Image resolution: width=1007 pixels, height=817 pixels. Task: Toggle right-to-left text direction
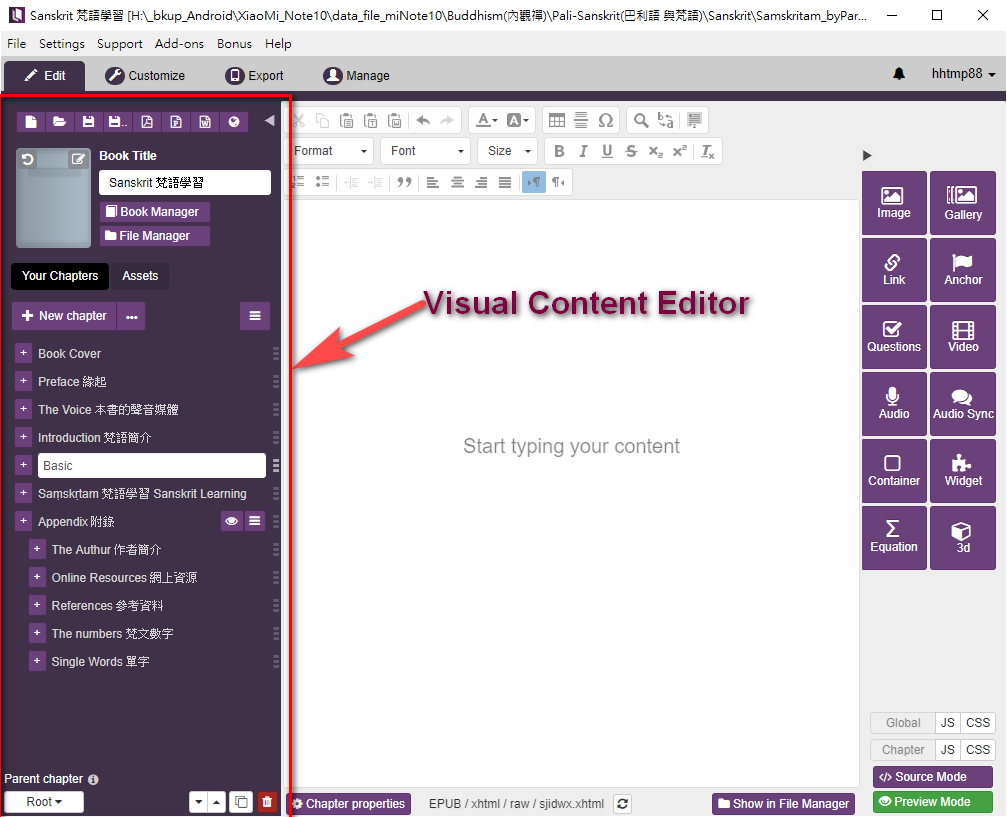coord(558,182)
